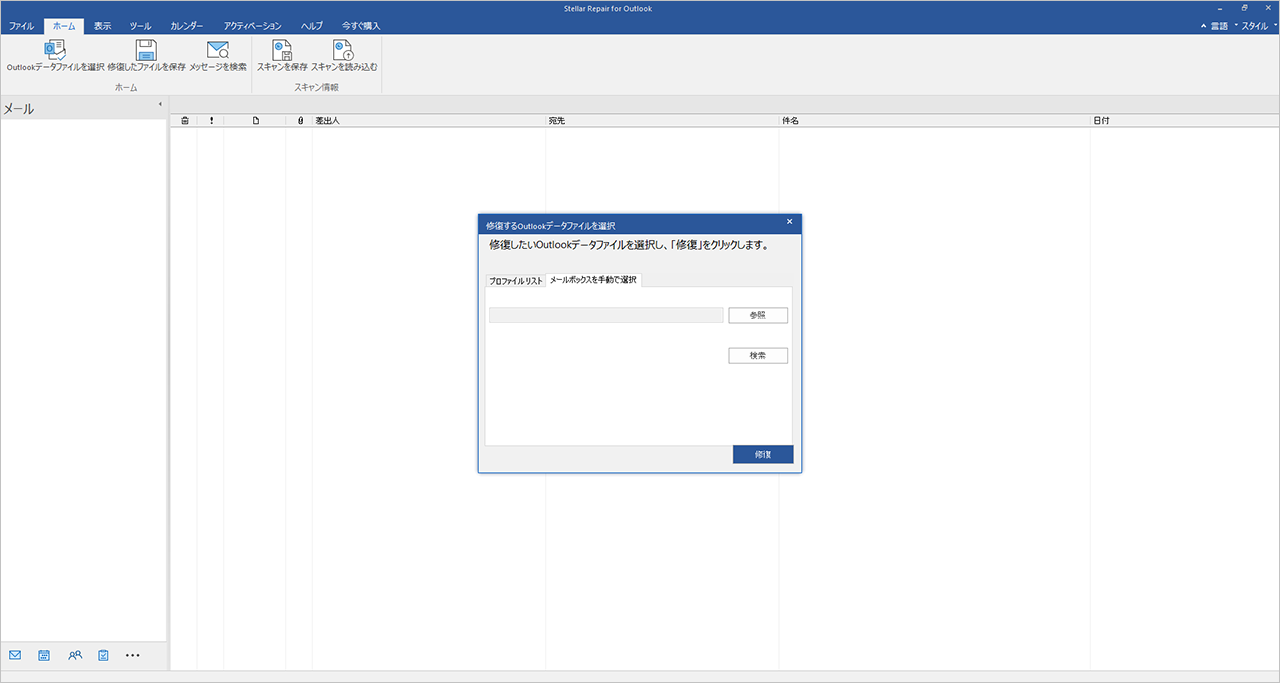Click the three-dots more options icon
The width and height of the screenshot is (1280, 683).
[133, 656]
